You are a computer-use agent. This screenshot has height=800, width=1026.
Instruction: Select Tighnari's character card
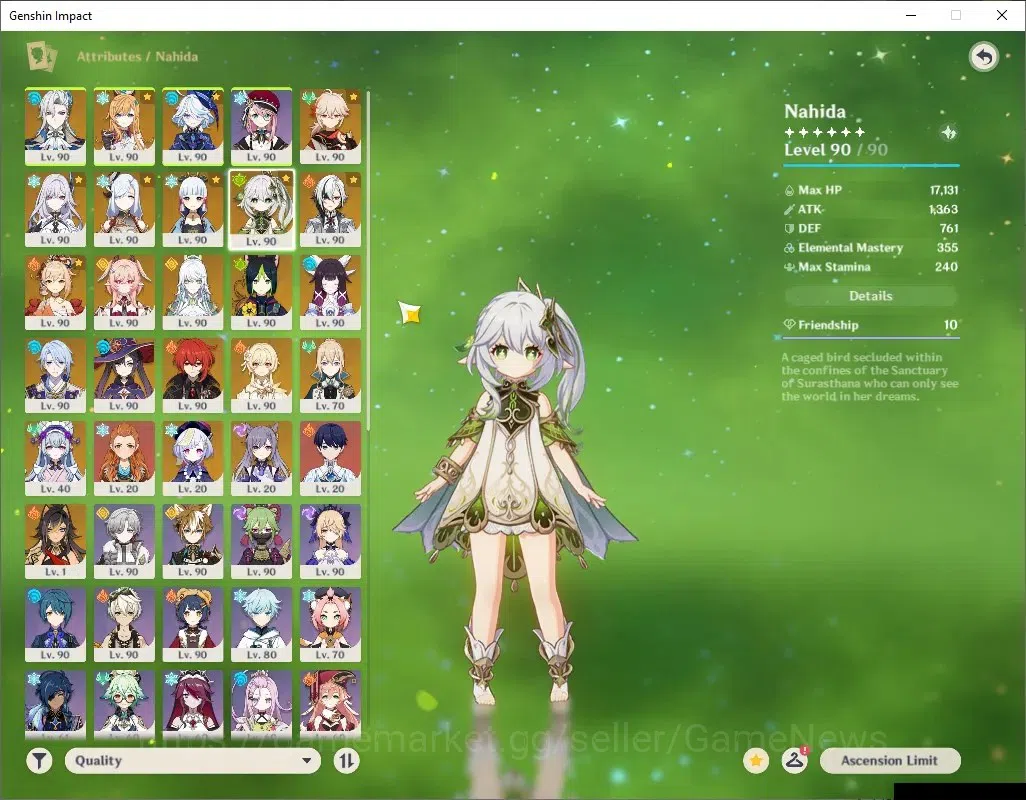262,293
